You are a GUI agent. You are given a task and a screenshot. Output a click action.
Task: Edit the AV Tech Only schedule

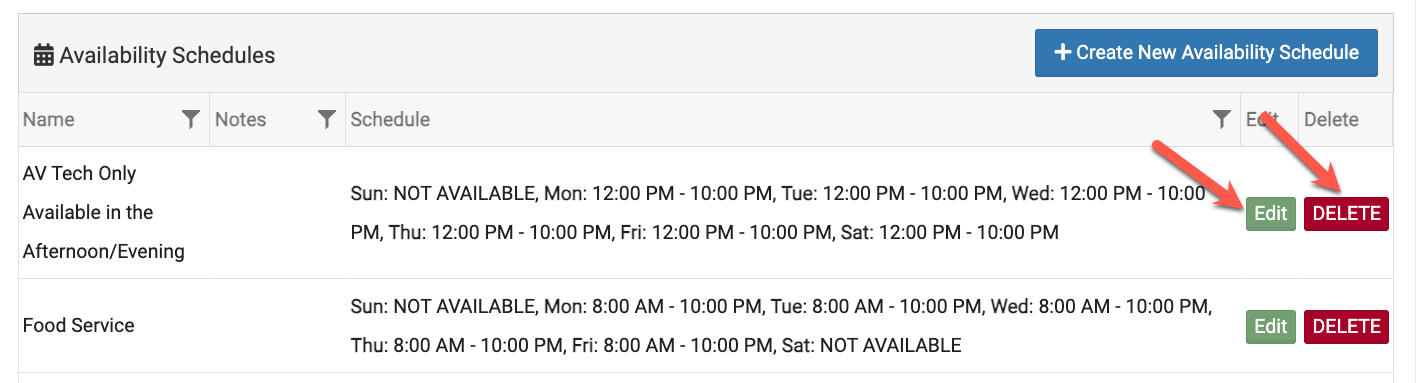coord(1270,214)
